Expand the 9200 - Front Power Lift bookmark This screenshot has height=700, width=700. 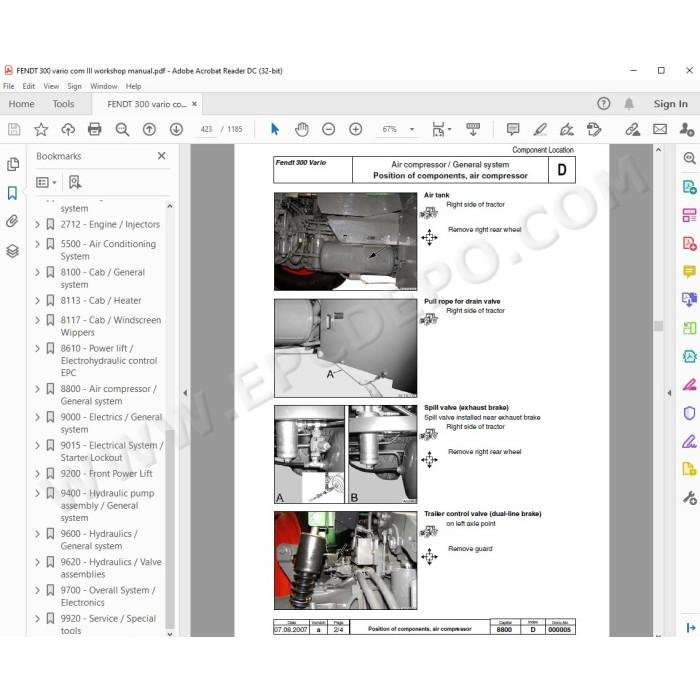(x=38, y=474)
